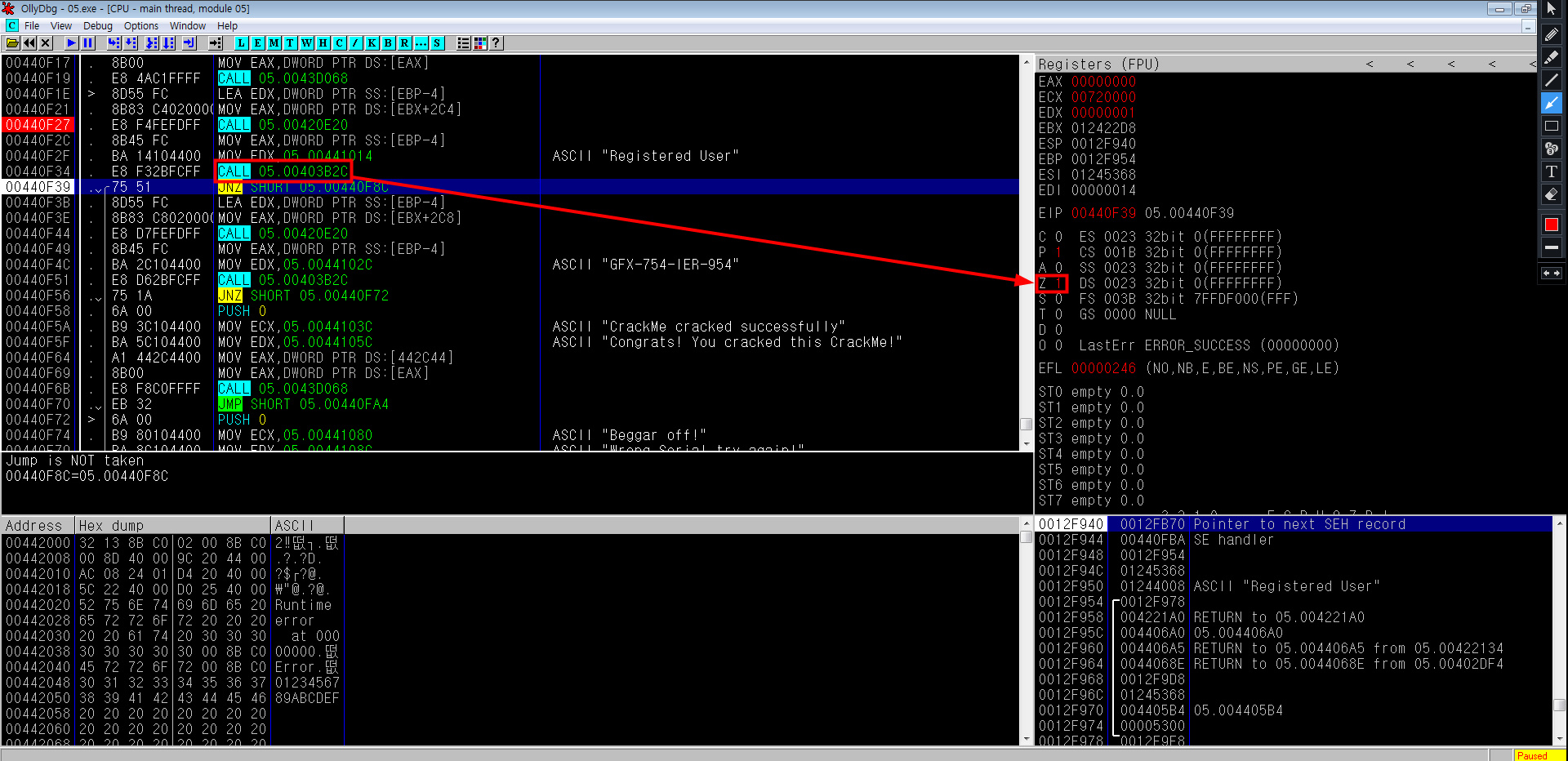Open CPU window with C button
This screenshot has width=1568, height=761.
[x=340, y=43]
